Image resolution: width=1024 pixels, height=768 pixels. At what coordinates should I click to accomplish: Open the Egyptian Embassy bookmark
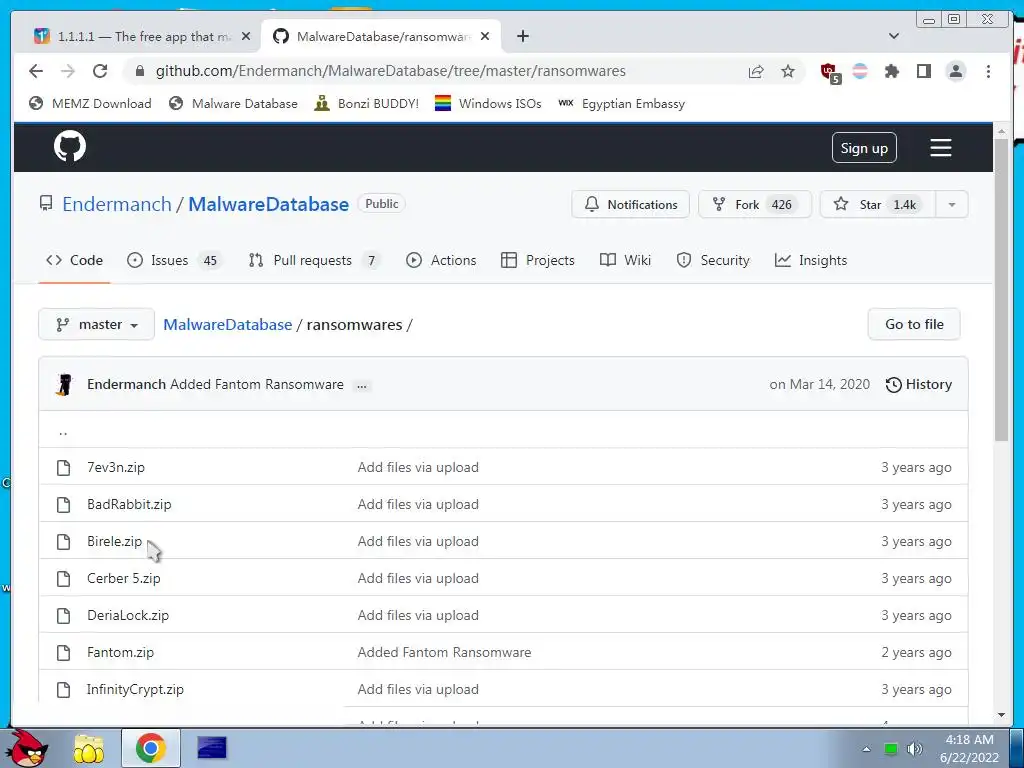[x=621, y=104]
